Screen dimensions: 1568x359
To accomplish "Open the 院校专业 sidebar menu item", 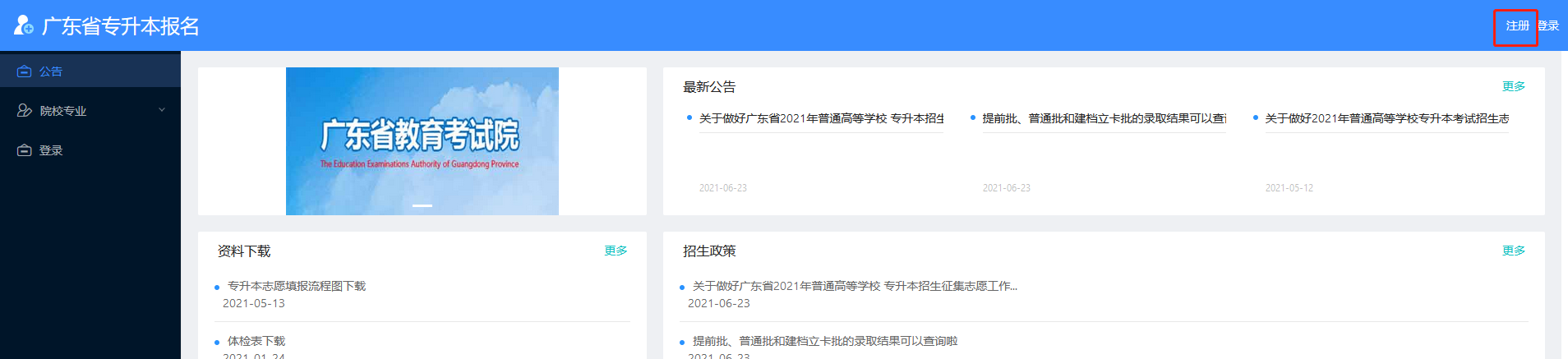I will coord(90,111).
